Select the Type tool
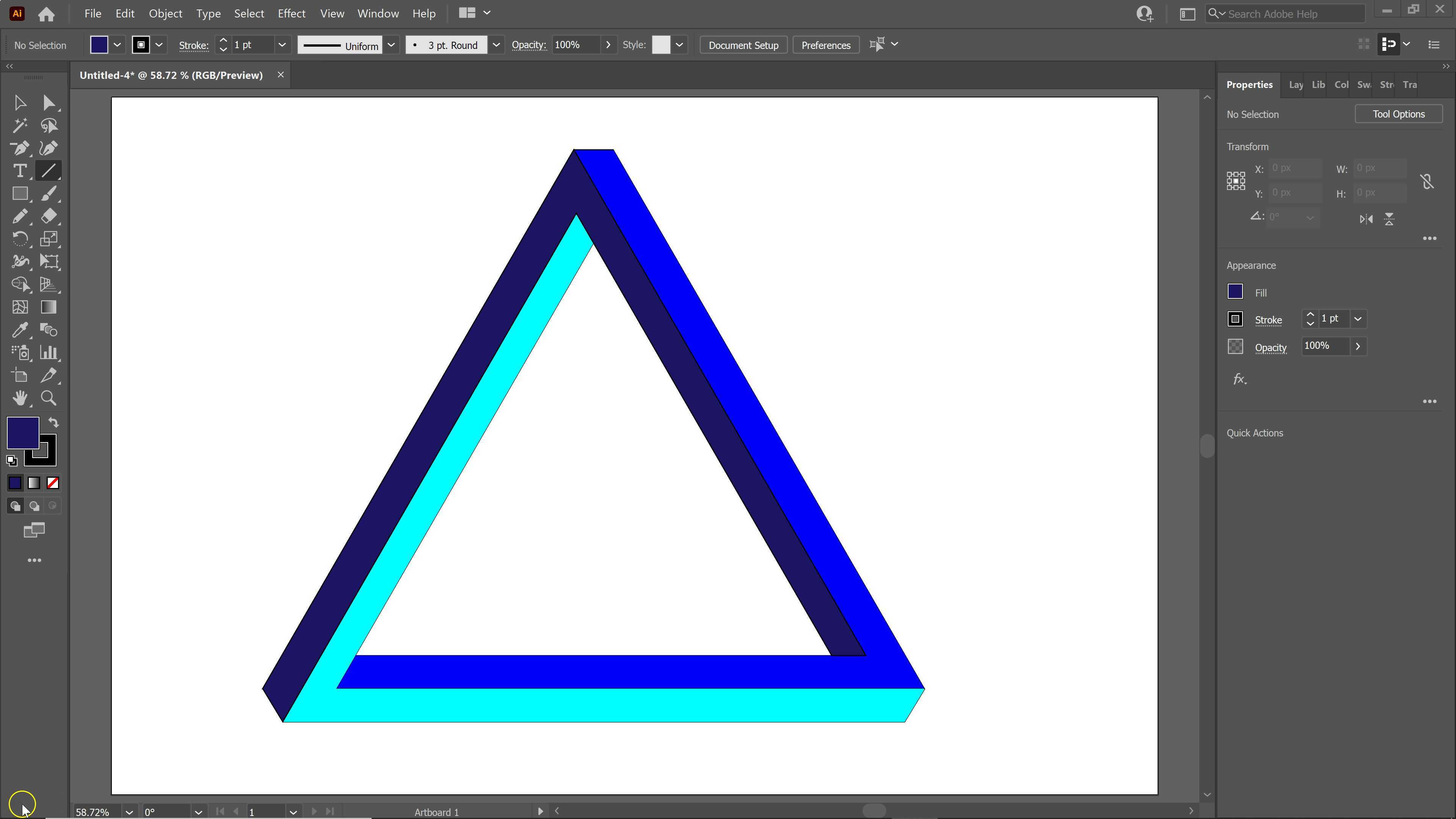Viewport: 1456px width, 819px height. pyautogui.click(x=20, y=171)
